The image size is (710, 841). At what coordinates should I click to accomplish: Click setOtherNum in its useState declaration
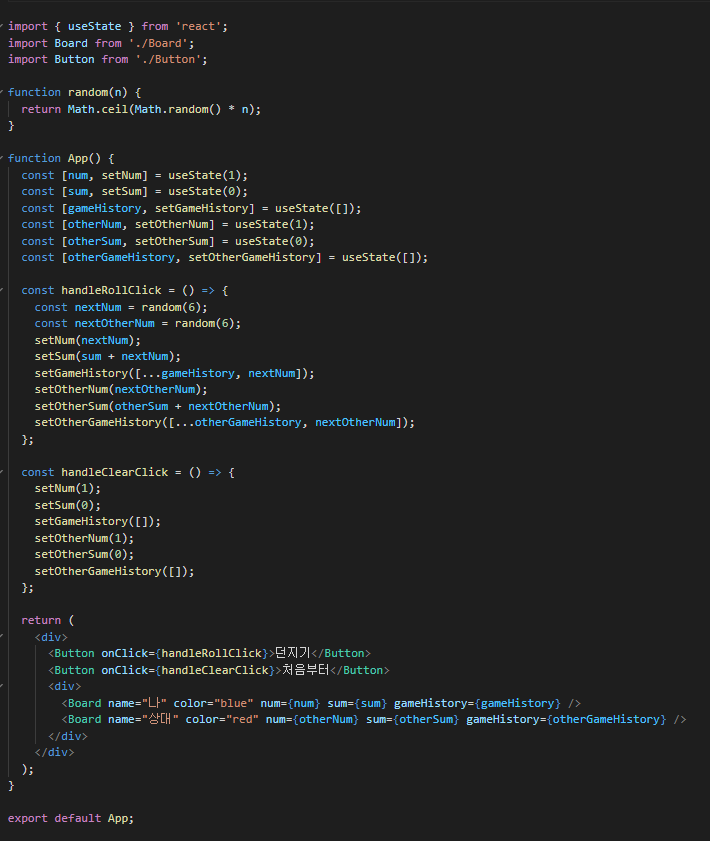(172, 224)
